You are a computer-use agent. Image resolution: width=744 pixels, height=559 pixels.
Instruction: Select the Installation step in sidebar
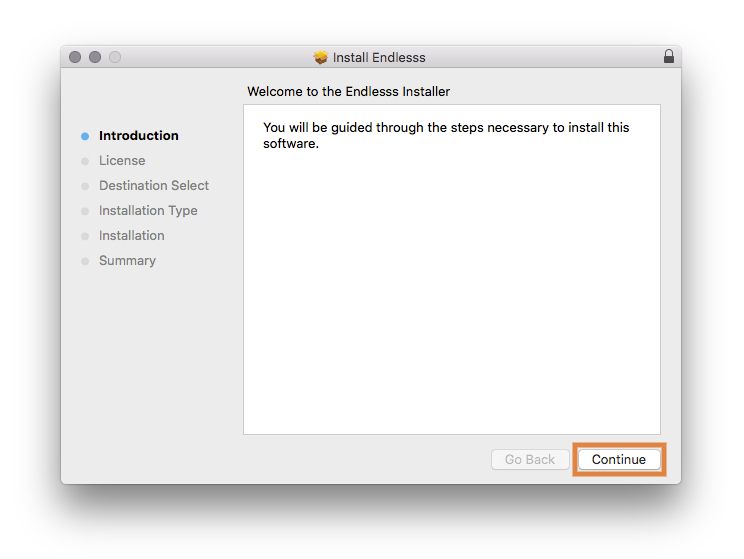pos(131,235)
